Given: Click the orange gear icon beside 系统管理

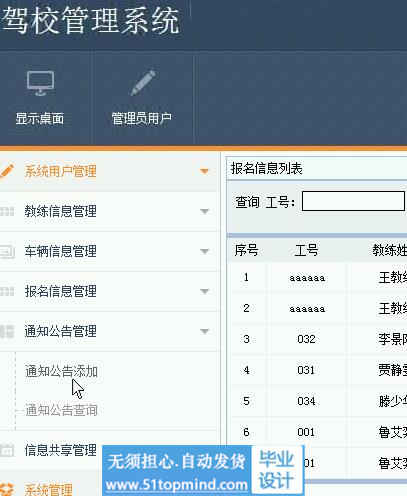Looking at the screenshot, I should pos(7,489).
